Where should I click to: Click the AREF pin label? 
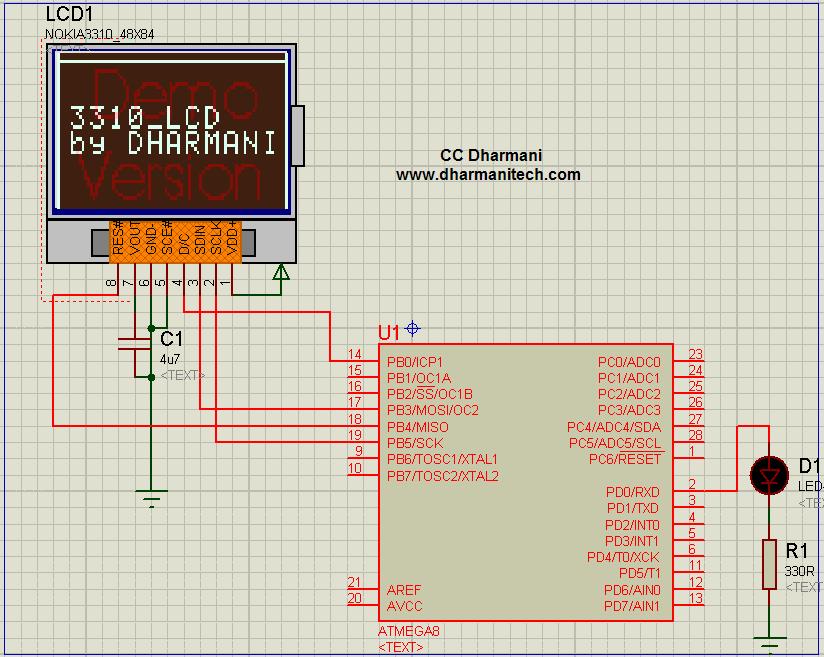pos(404,590)
